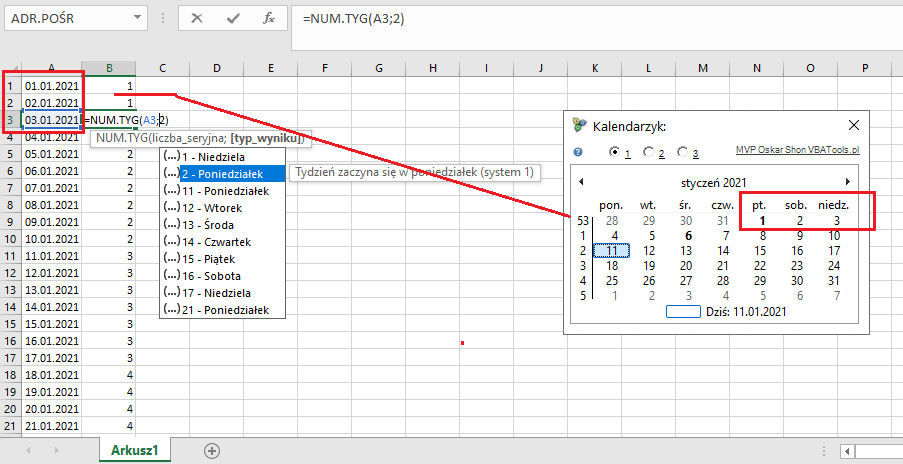Select option 2 - Poniedziałek

(x=222, y=174)
